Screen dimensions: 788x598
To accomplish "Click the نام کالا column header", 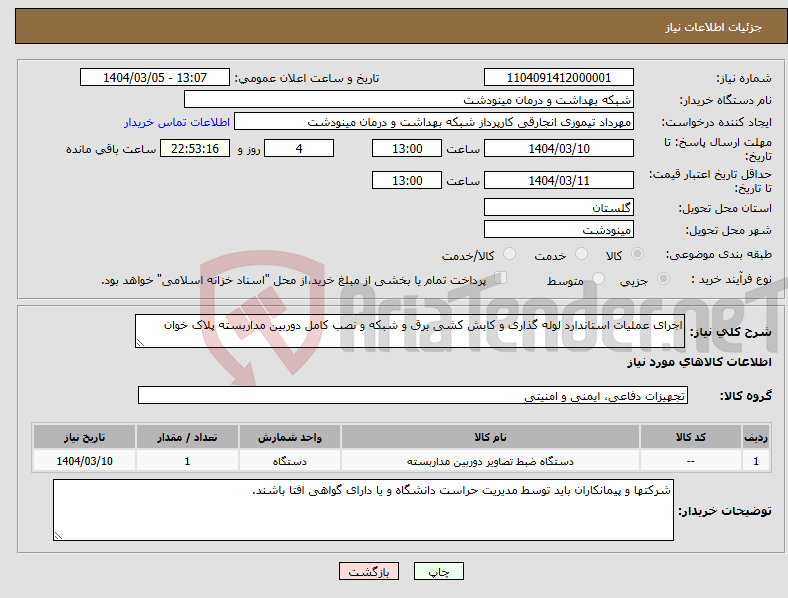I will (x=490, y=437).
